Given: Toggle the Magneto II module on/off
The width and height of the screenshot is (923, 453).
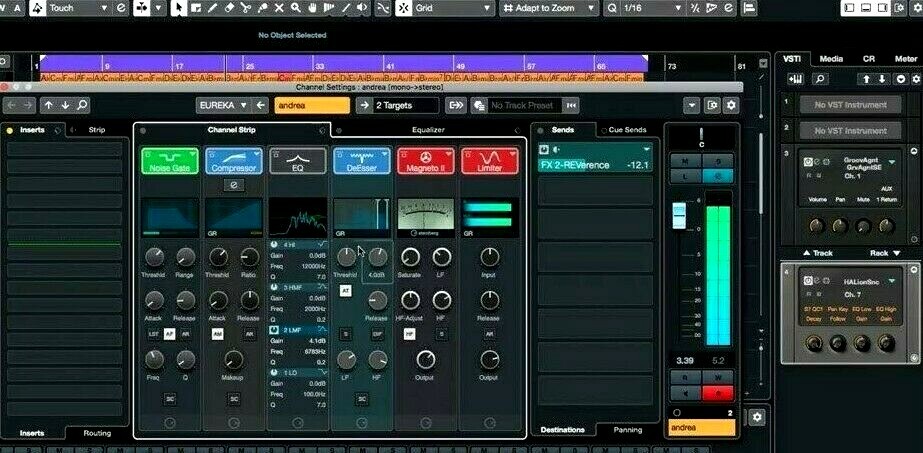Looking at the screenshot, I should tap(402, 154).
